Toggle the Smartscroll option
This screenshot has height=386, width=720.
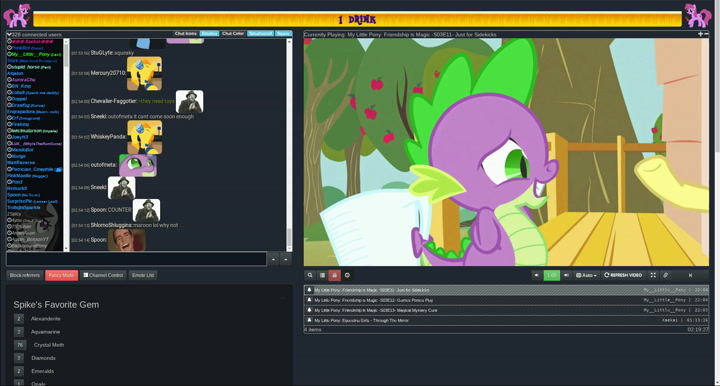pos(260,34)
